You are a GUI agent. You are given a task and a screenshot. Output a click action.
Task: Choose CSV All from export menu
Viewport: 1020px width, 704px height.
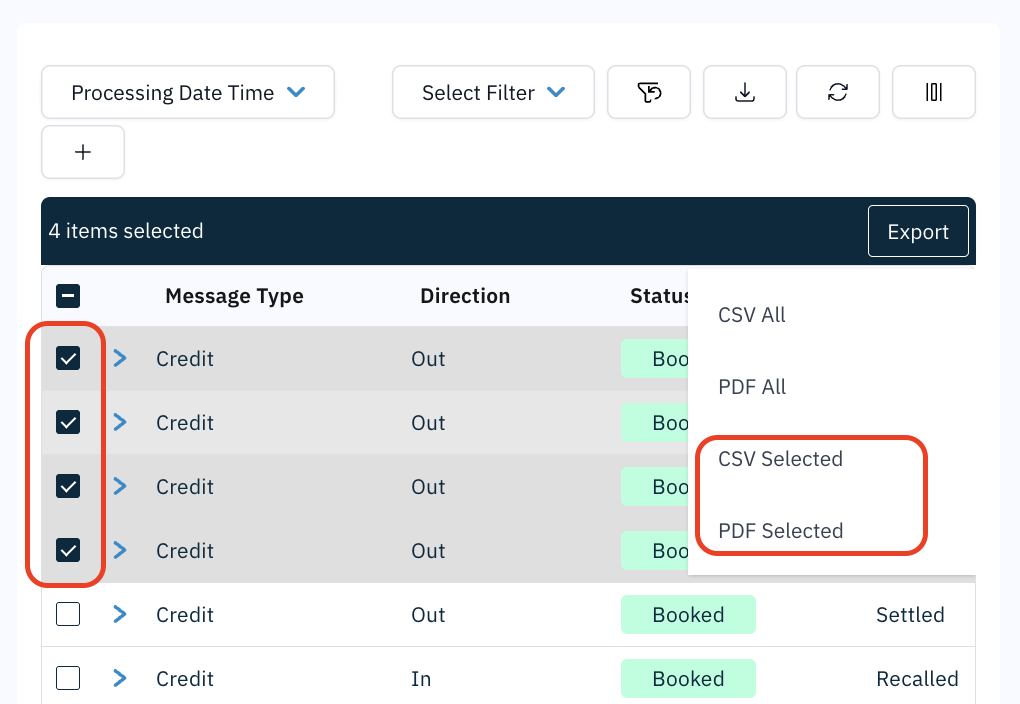tap(752, 315)
